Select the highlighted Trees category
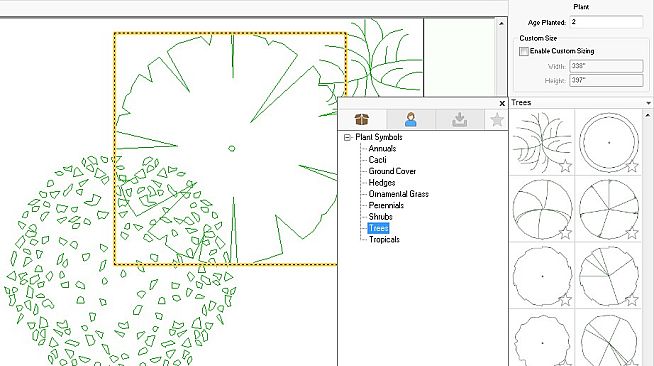The width and height of the screenshot is (654, 366). point(378,228)
